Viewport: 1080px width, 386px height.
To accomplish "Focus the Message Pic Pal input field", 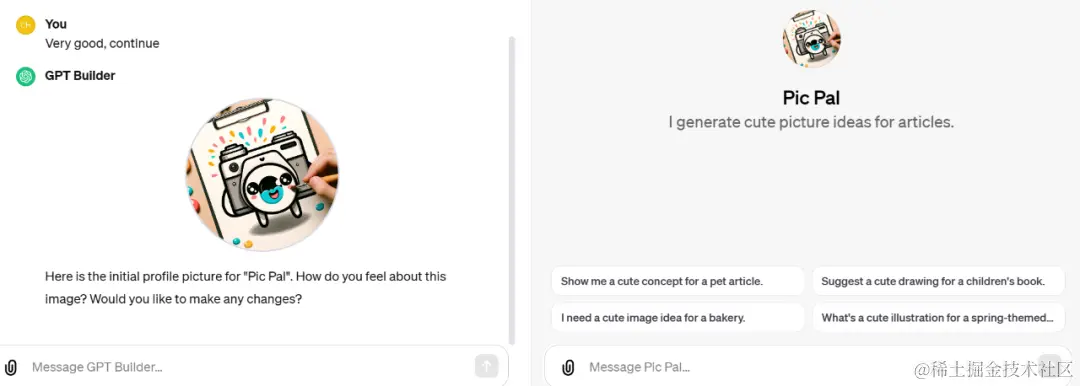I will tap(806, 367).
